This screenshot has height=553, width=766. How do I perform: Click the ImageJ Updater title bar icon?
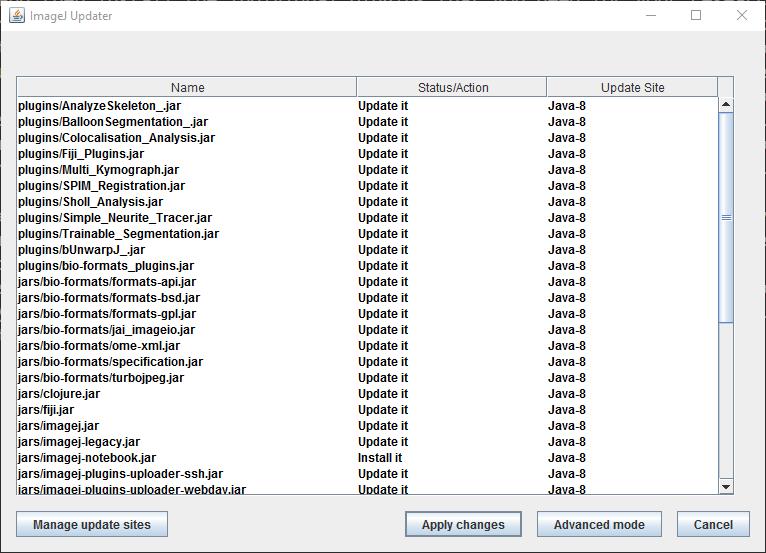click(x=16, y=15)
